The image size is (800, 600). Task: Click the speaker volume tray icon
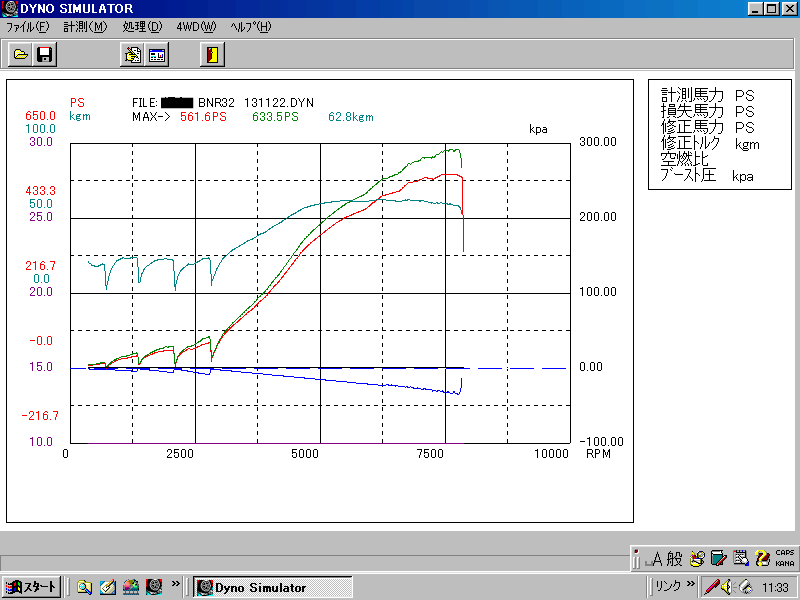point(728,587)
